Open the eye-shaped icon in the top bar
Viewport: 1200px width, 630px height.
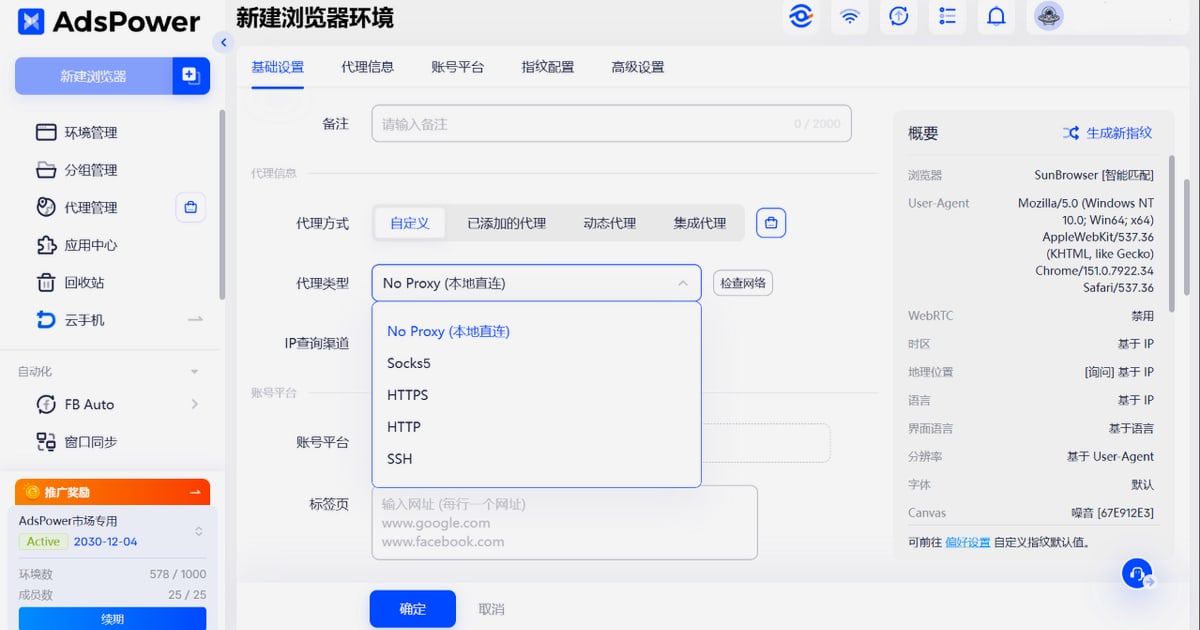coord(800,16)
